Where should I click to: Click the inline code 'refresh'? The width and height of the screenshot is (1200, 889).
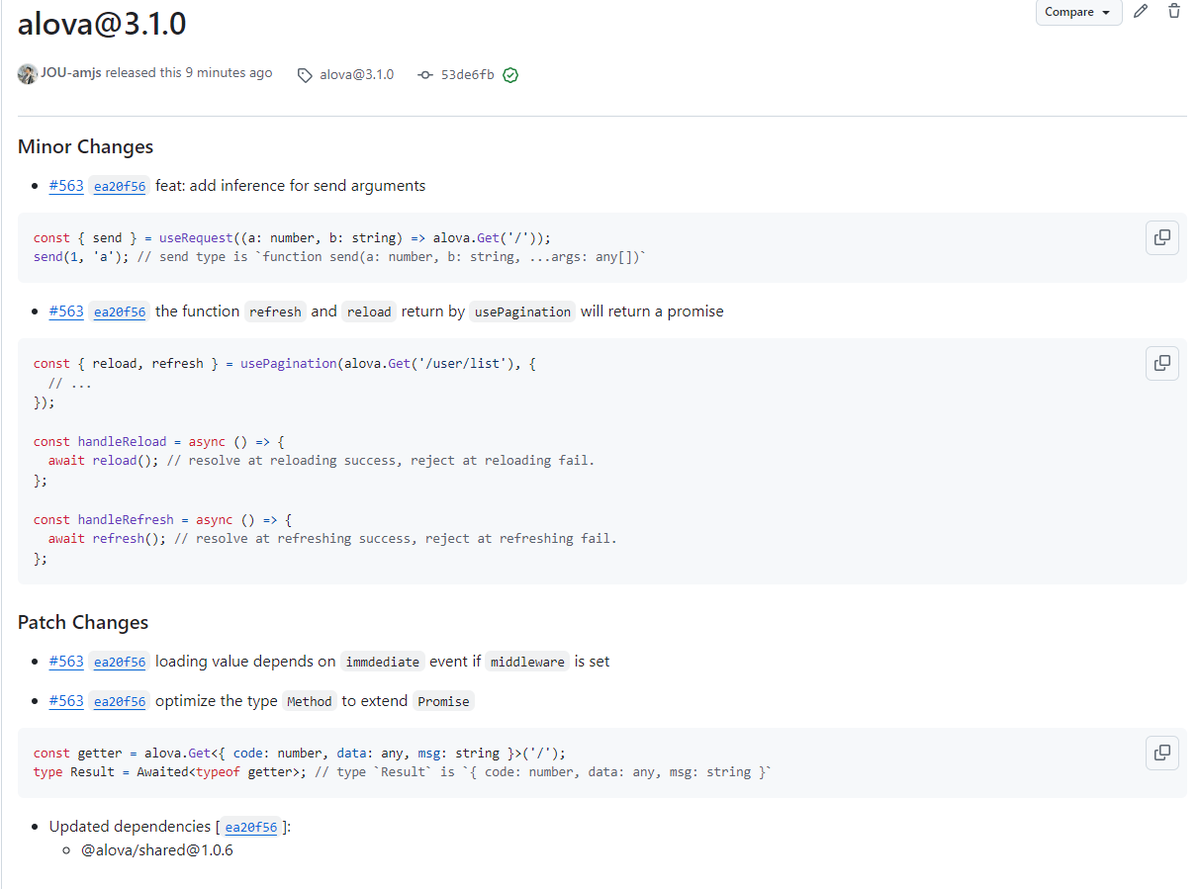275,312
